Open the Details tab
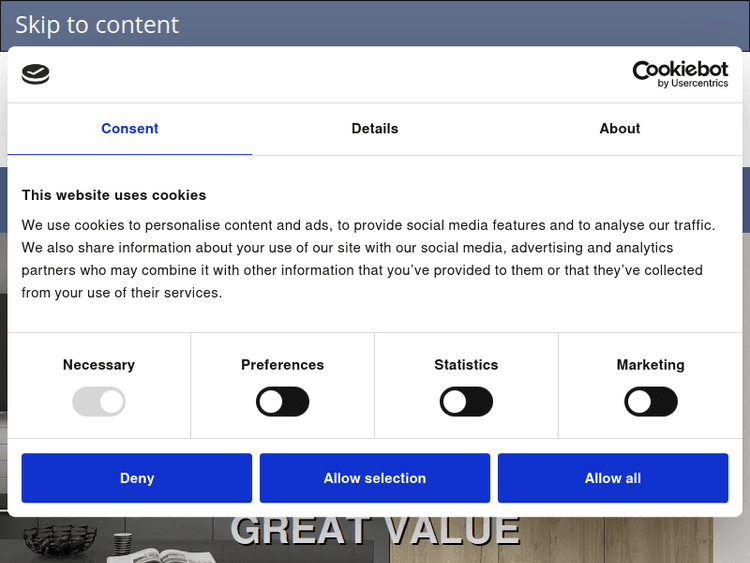750x563 pixels. [375, 129]
